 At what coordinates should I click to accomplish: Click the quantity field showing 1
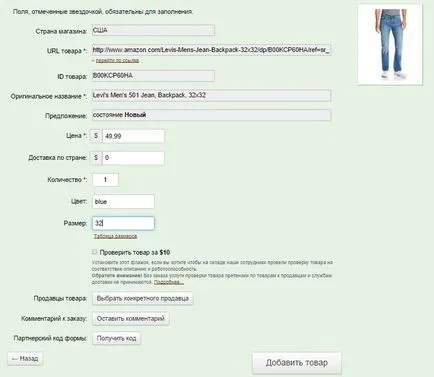point(105,180)
